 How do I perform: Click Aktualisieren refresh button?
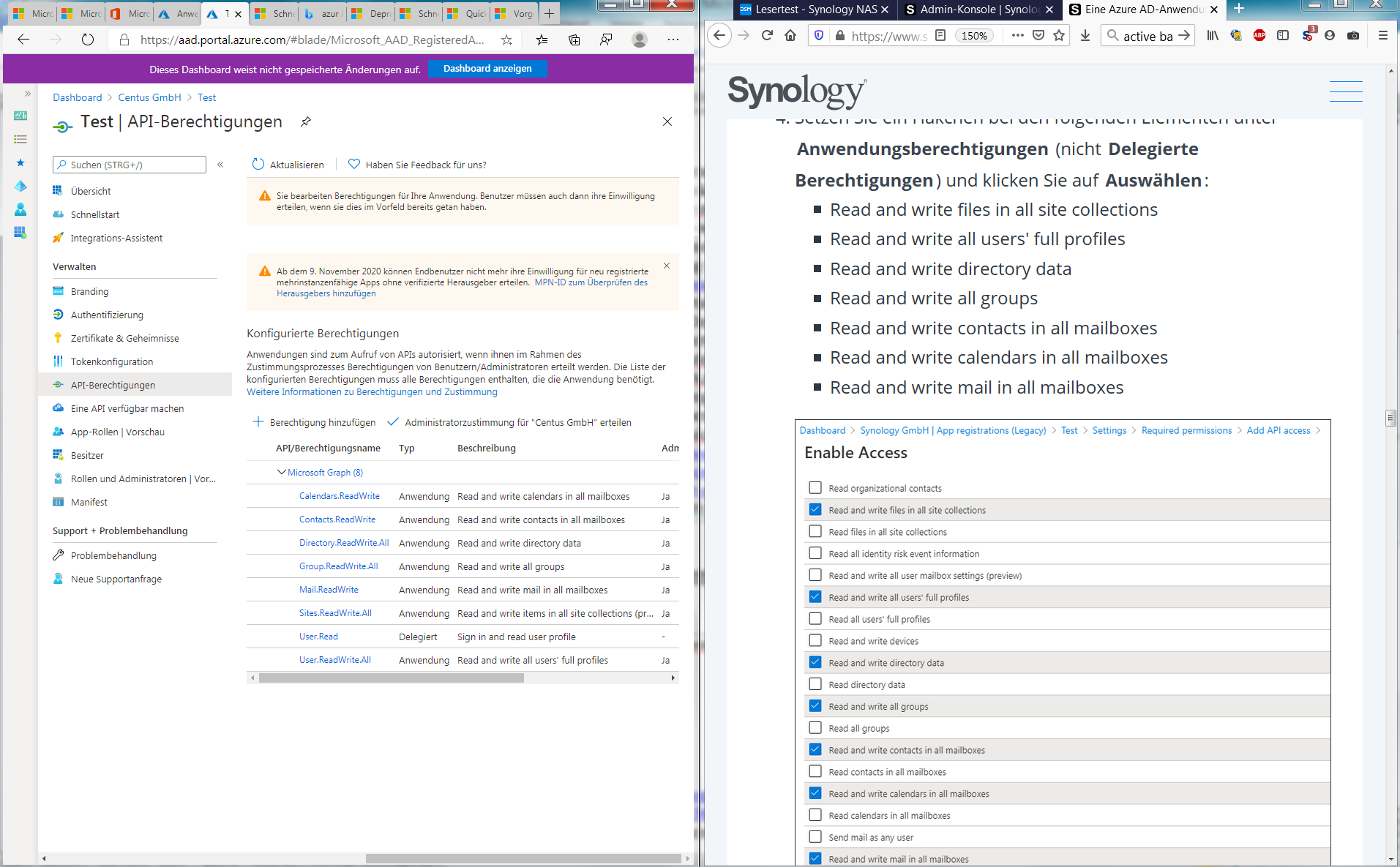click(288, 165)
